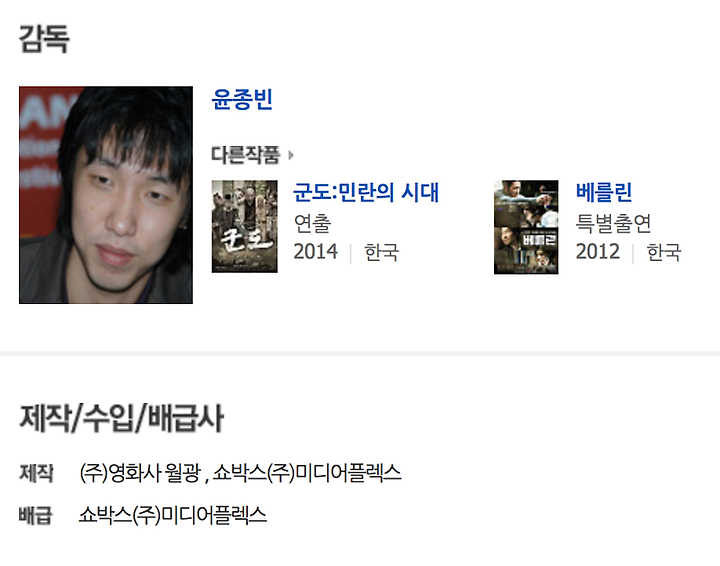Click production company (주)영화사 월광
The image size is (720, 566).
pos(140,473)
